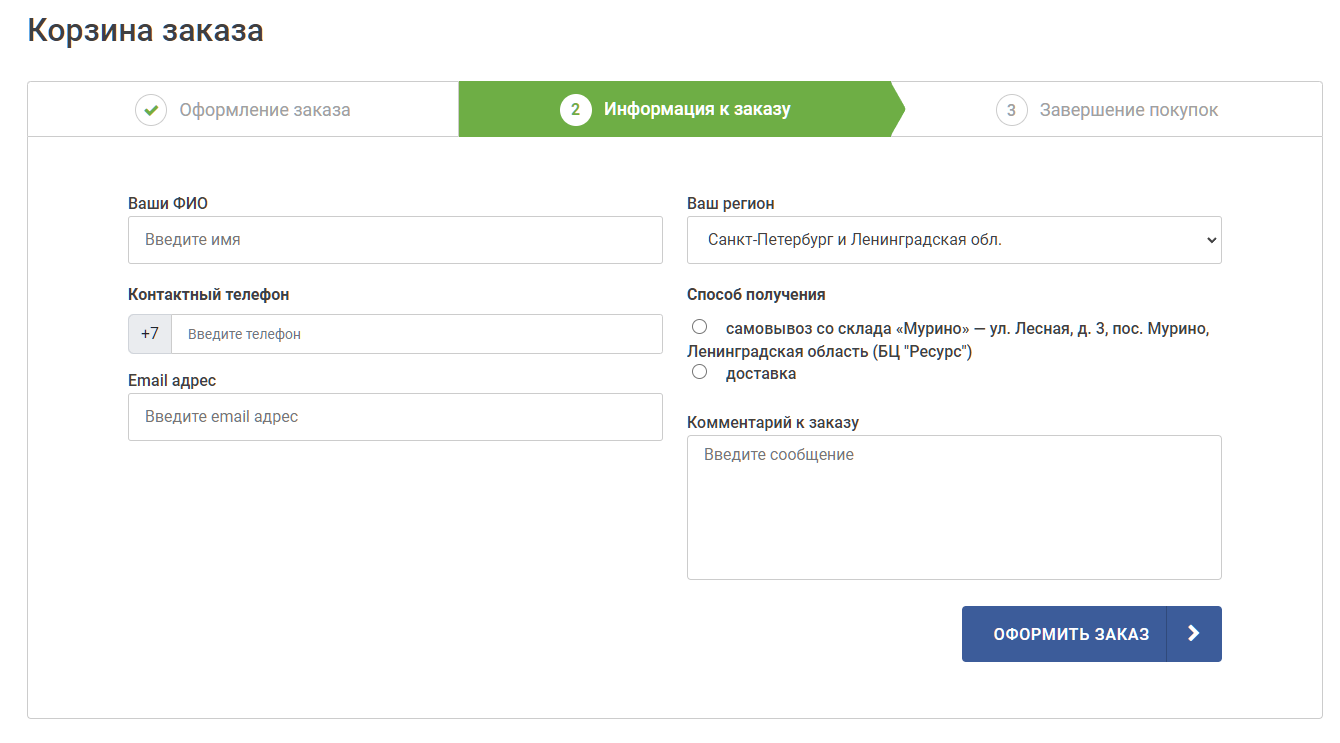The image size is (1340, 743).
Task: Click the Контактный телефон input field
Action: (x=417, y=334)
